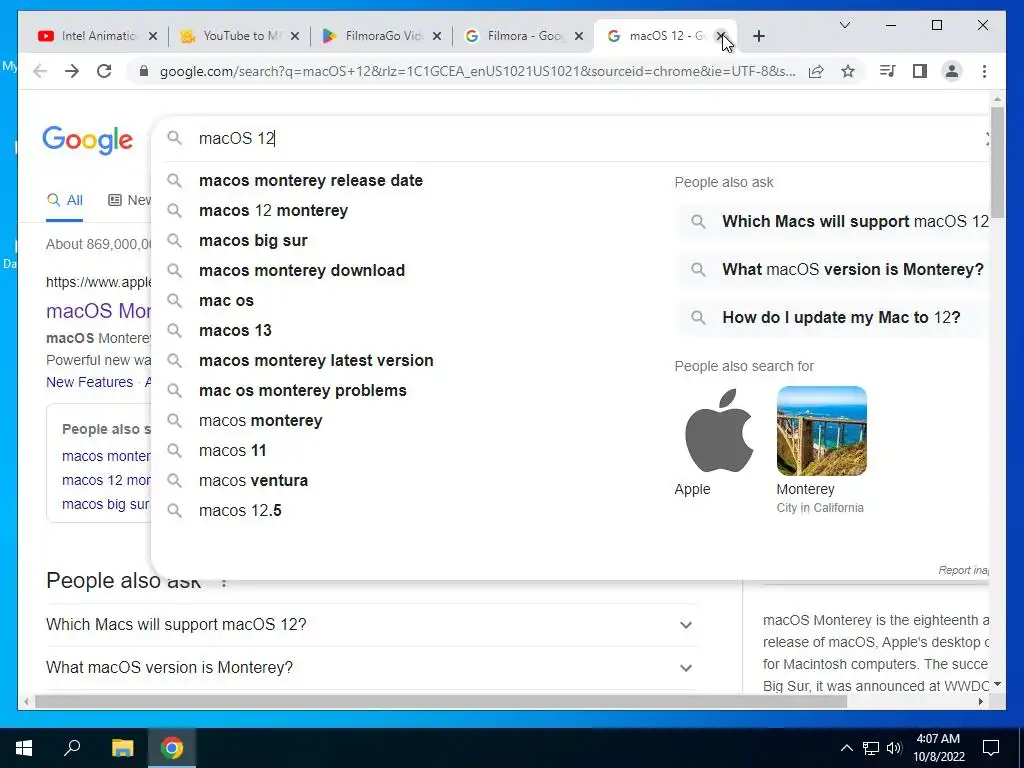Open the Windows Start menu
The height and width of the screenshot is (768, 1024).
click(24, 748)
